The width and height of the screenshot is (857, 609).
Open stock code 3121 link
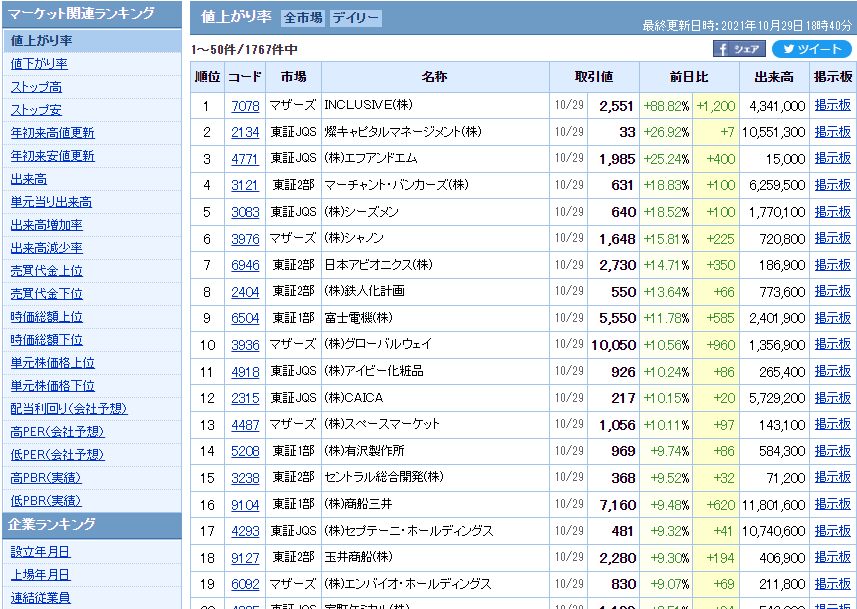tap(245, 185)
